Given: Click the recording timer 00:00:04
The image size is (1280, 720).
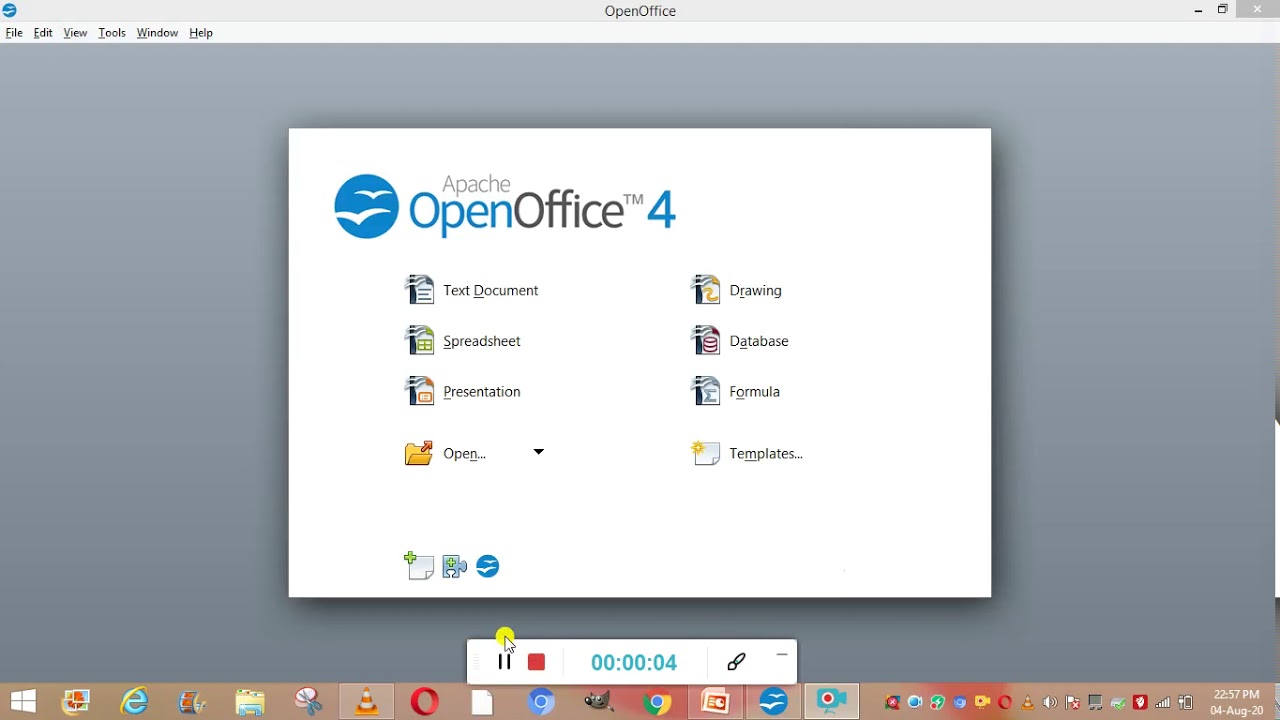Looking at the screenshot, I should tap(634, 663).
